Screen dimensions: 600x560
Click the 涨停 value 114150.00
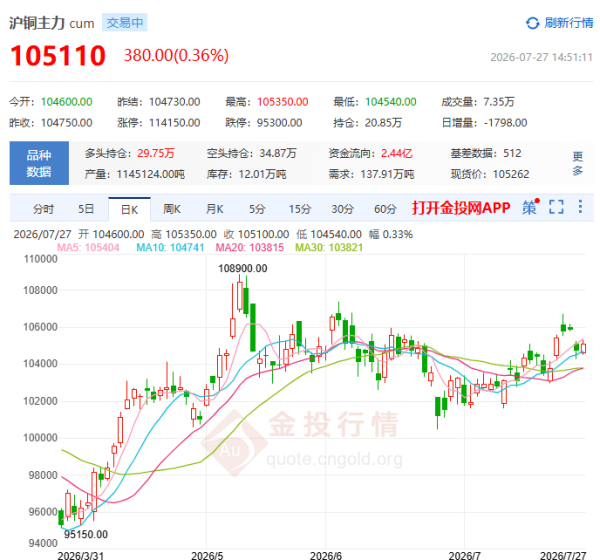pyautogui.click(x=174, y=123)
